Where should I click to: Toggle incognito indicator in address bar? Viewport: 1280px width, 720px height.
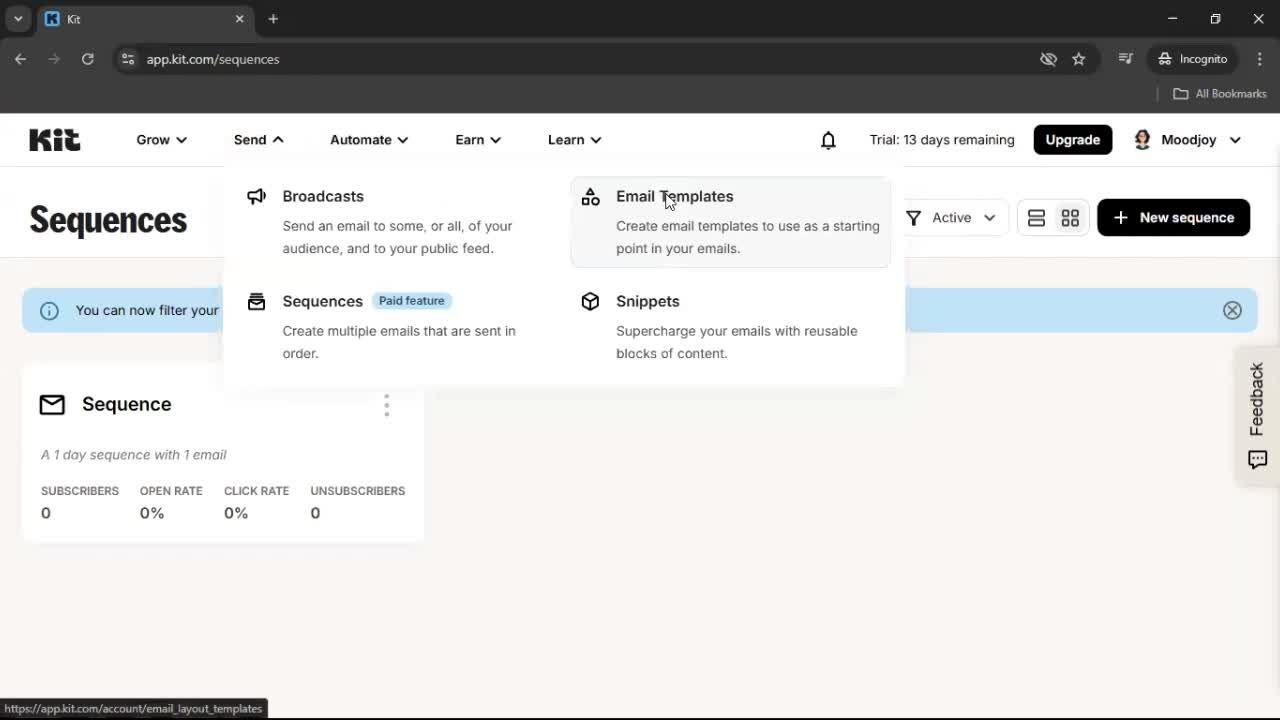tap(1192, 59)
